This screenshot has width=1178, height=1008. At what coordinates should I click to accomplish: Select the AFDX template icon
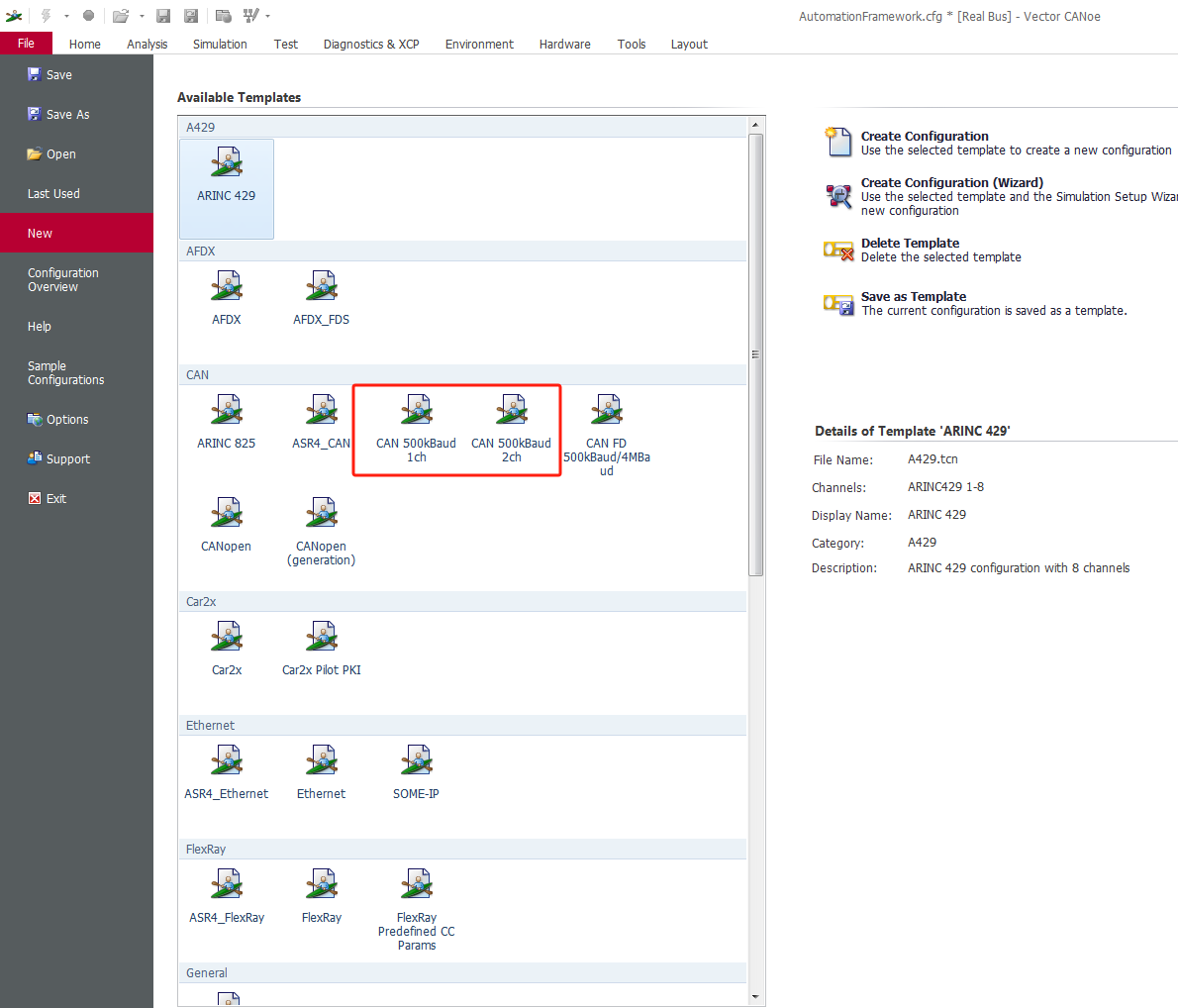pyautogui.click(x=226, y=298)
